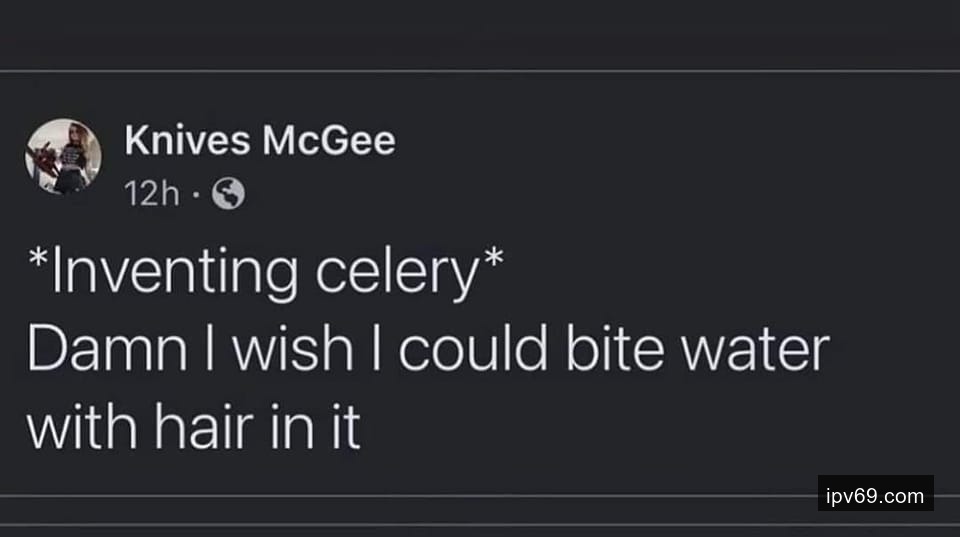Image resolution: width=960 pixels, height=537 pixels.
Task: Click the line "Damn I wish I could bite water"
Action: click(429, 350)
